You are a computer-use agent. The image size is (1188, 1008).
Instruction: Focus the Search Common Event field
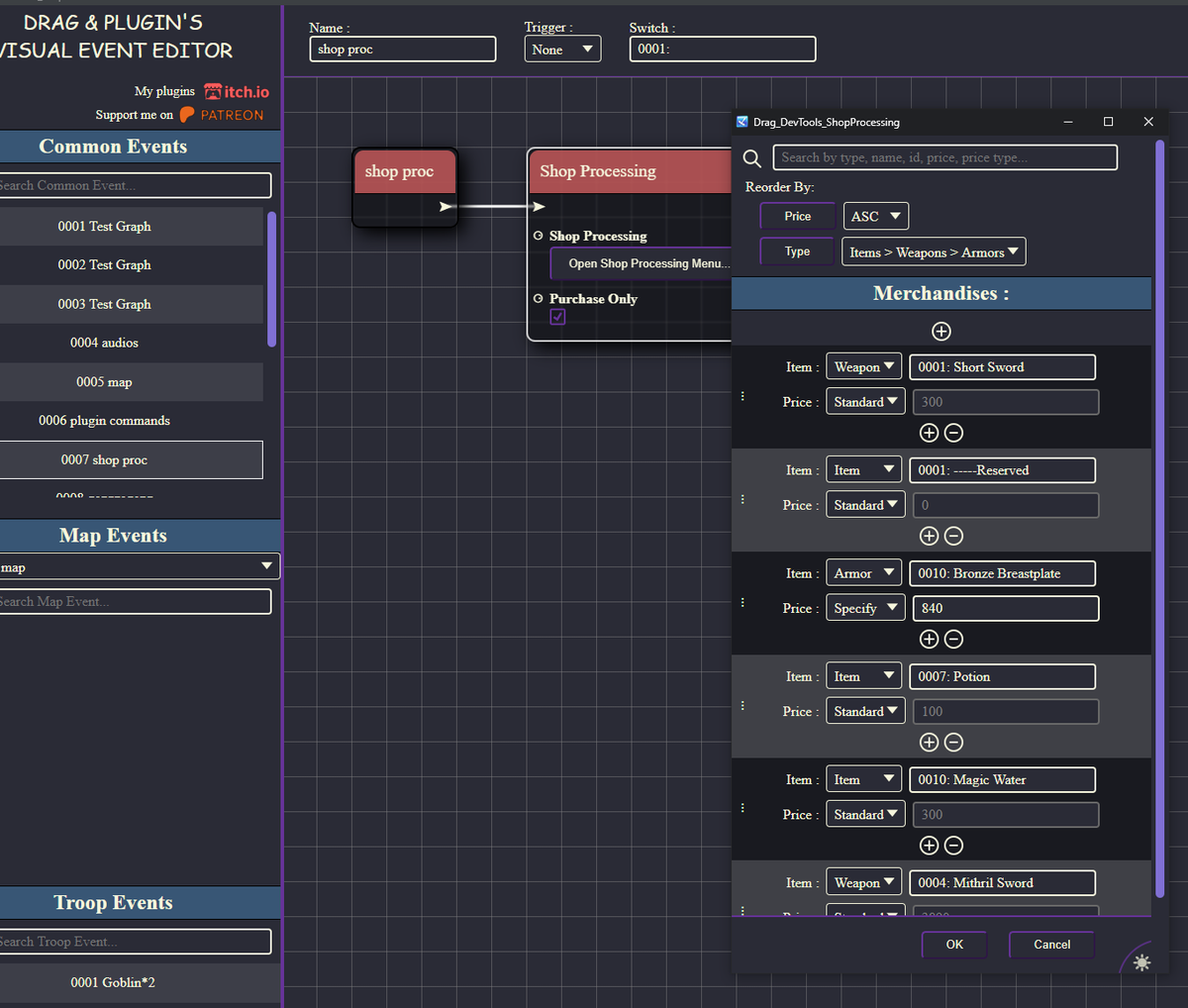[135, 185]
